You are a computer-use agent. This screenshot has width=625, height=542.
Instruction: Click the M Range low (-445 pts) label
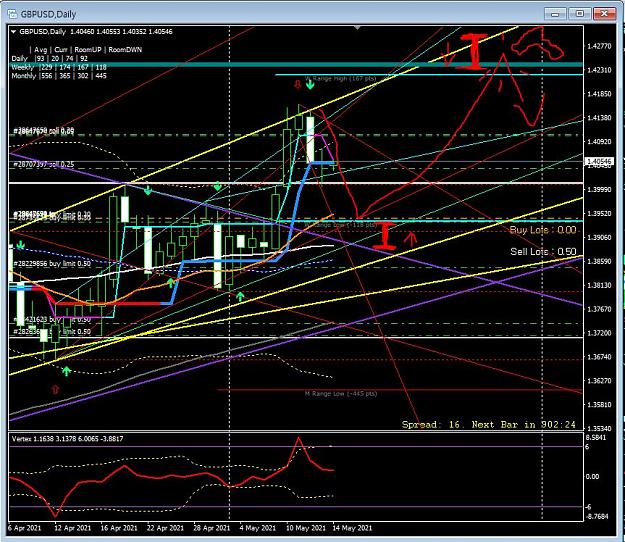pos(341,393)
